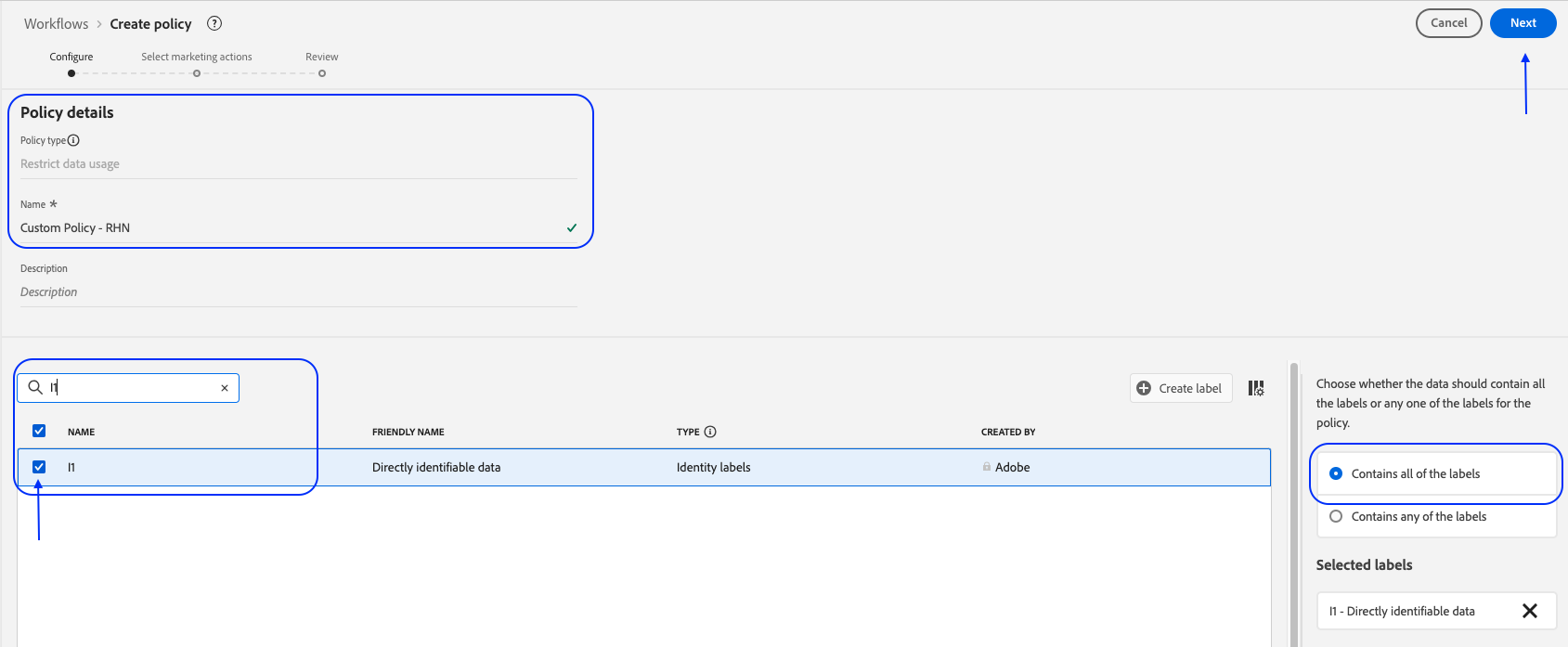Show the TYPE column info tooltip

710,432
